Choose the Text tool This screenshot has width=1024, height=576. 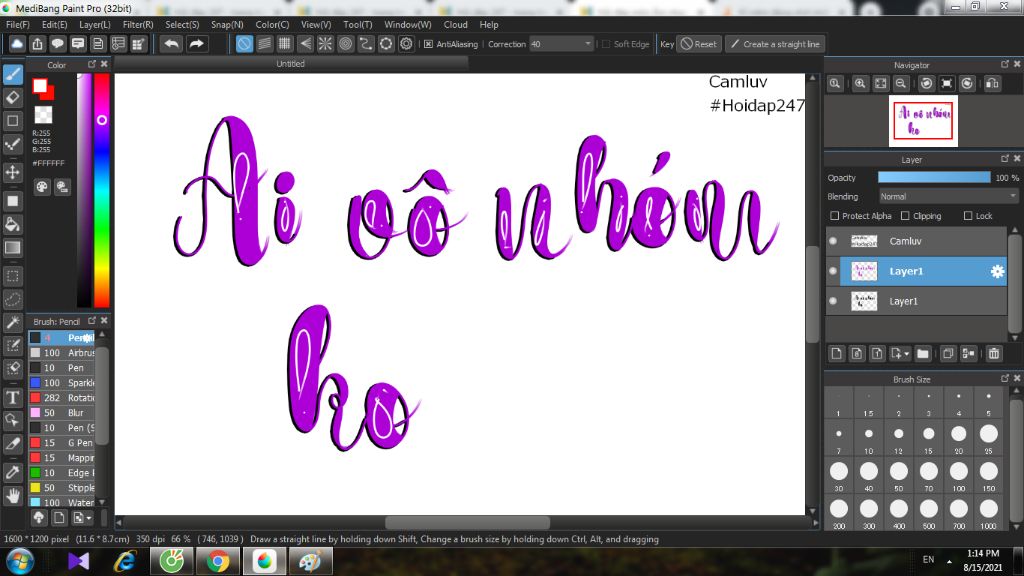[12, 398]
